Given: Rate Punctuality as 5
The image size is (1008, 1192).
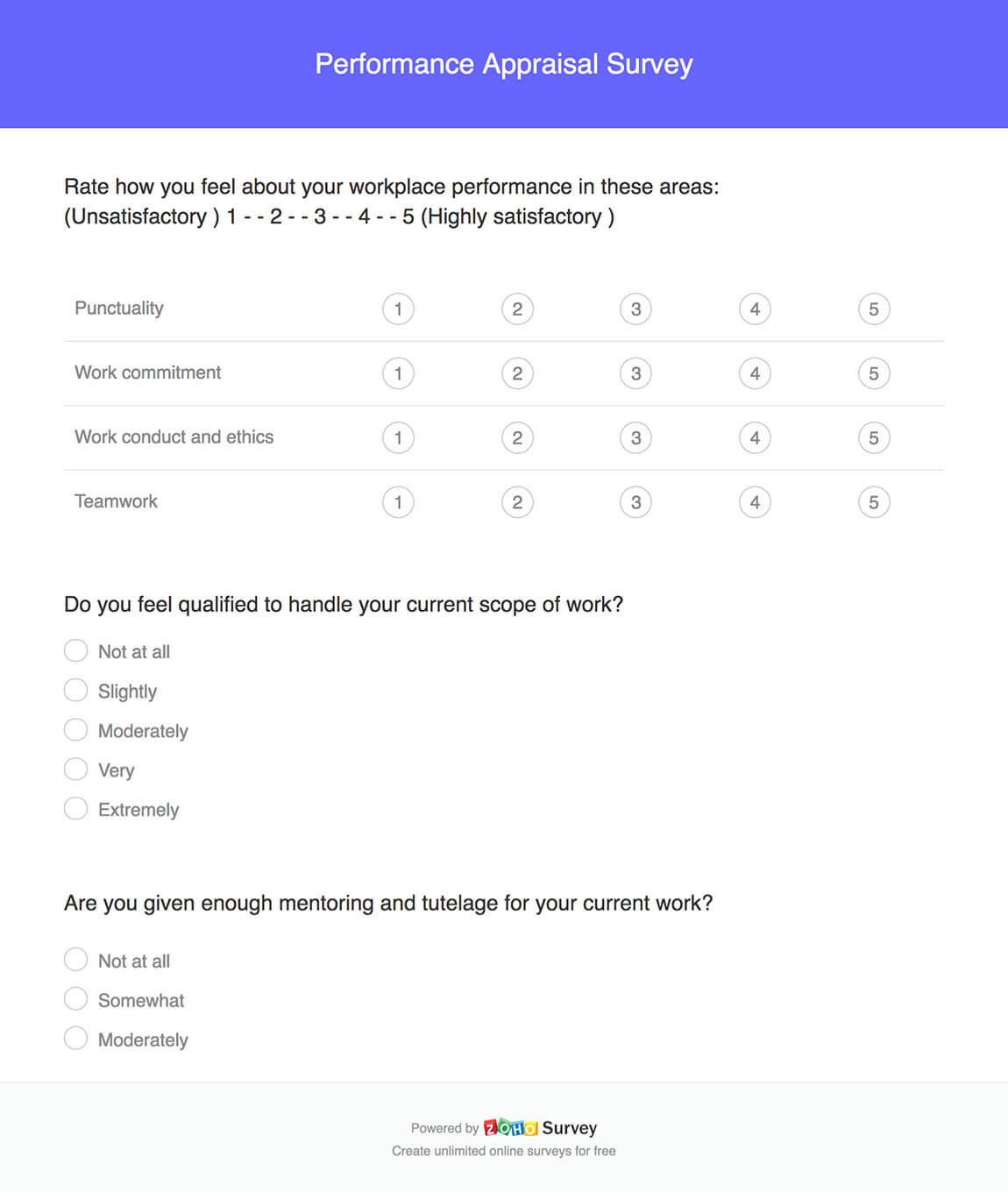Looking at the screenshot, I should pyautogui.click(x=874, y=309).
